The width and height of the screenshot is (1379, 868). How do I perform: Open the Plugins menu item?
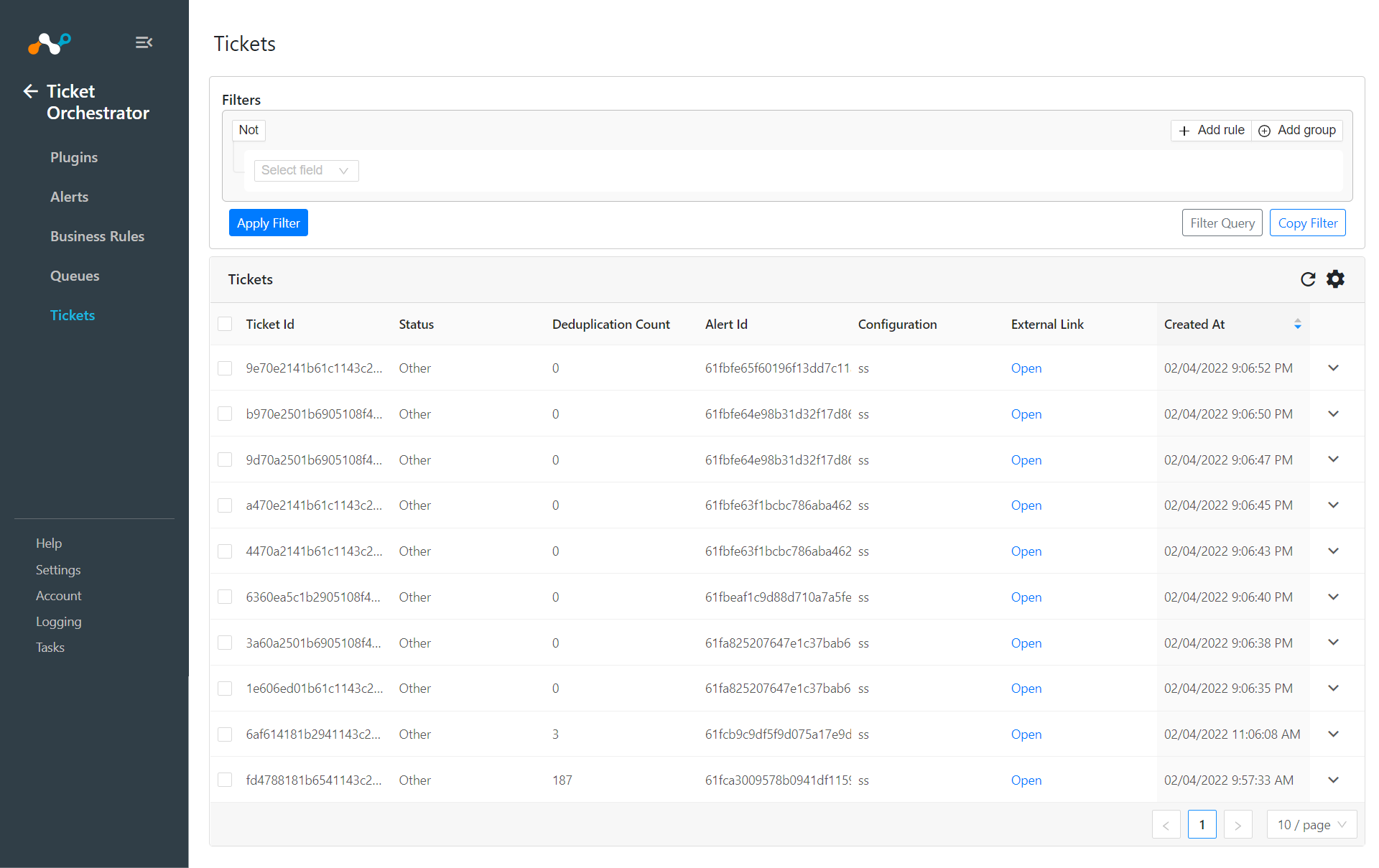tap(74, 157)
